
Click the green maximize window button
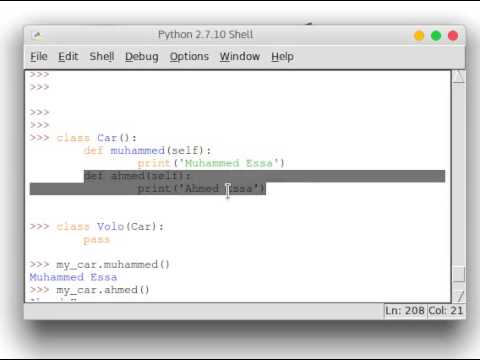(x=436, y=36)
